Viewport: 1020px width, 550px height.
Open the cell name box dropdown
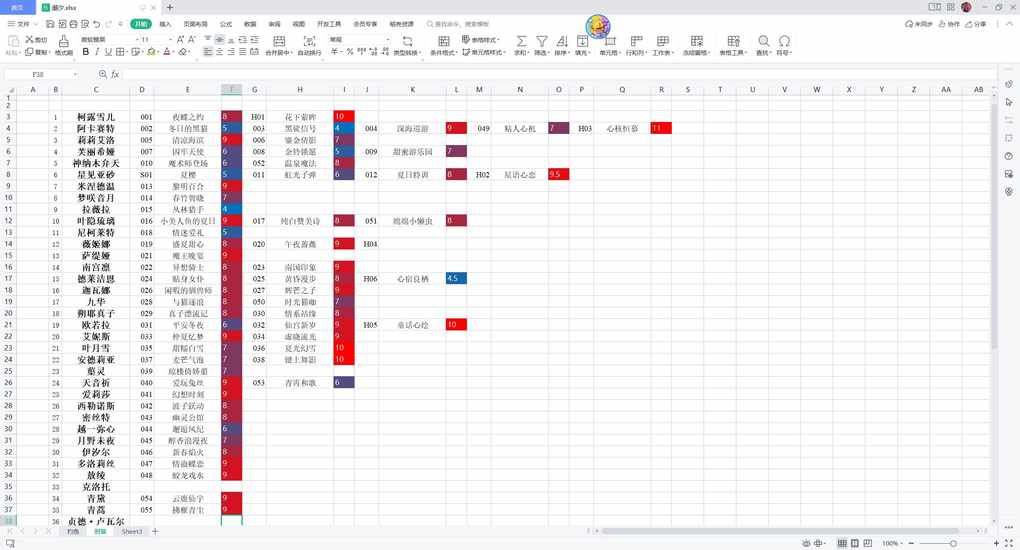click(75, 74)
